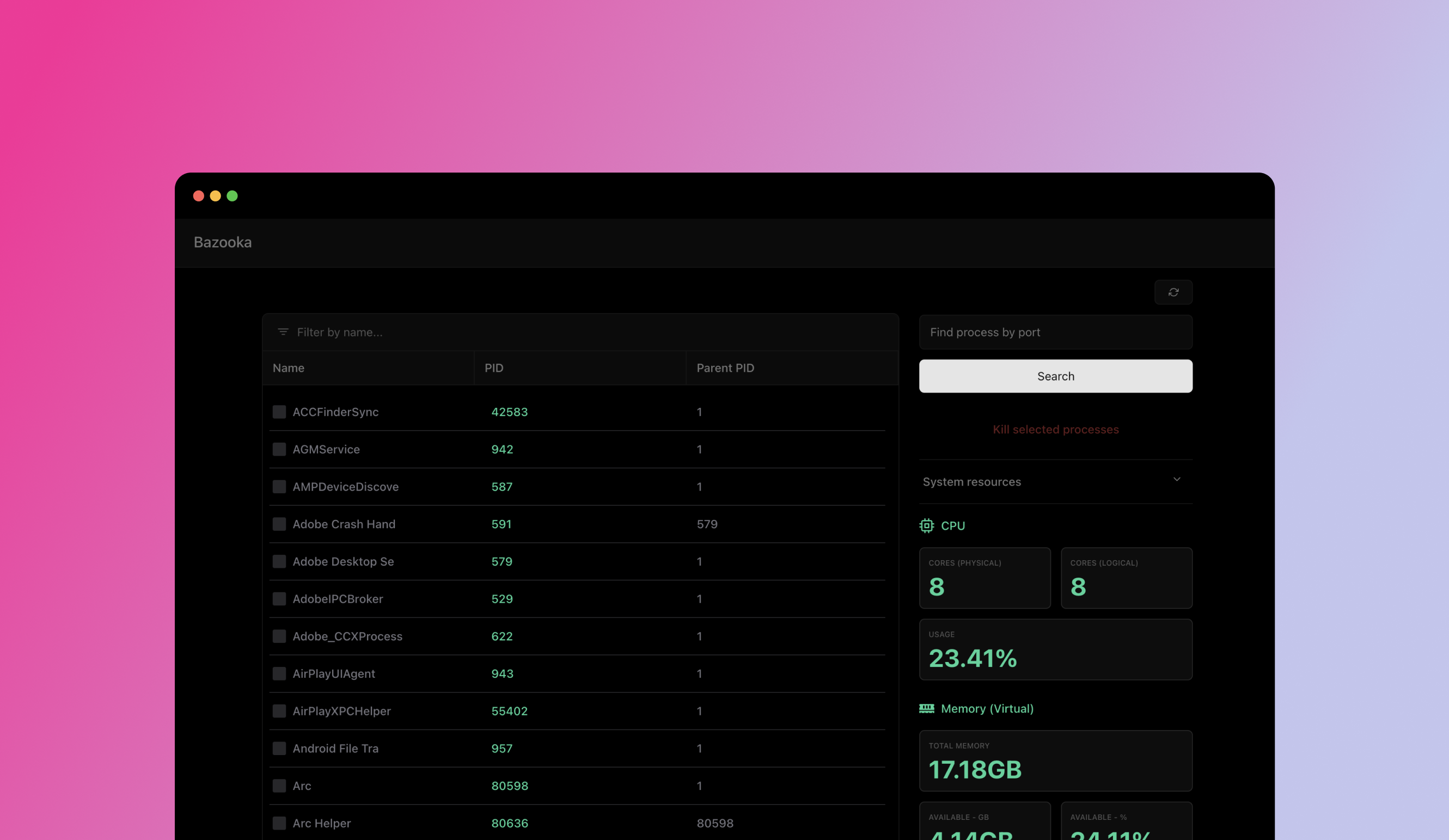1449x840 pixels.
Task: Click the System resources section header
Action: coord(972,482)
